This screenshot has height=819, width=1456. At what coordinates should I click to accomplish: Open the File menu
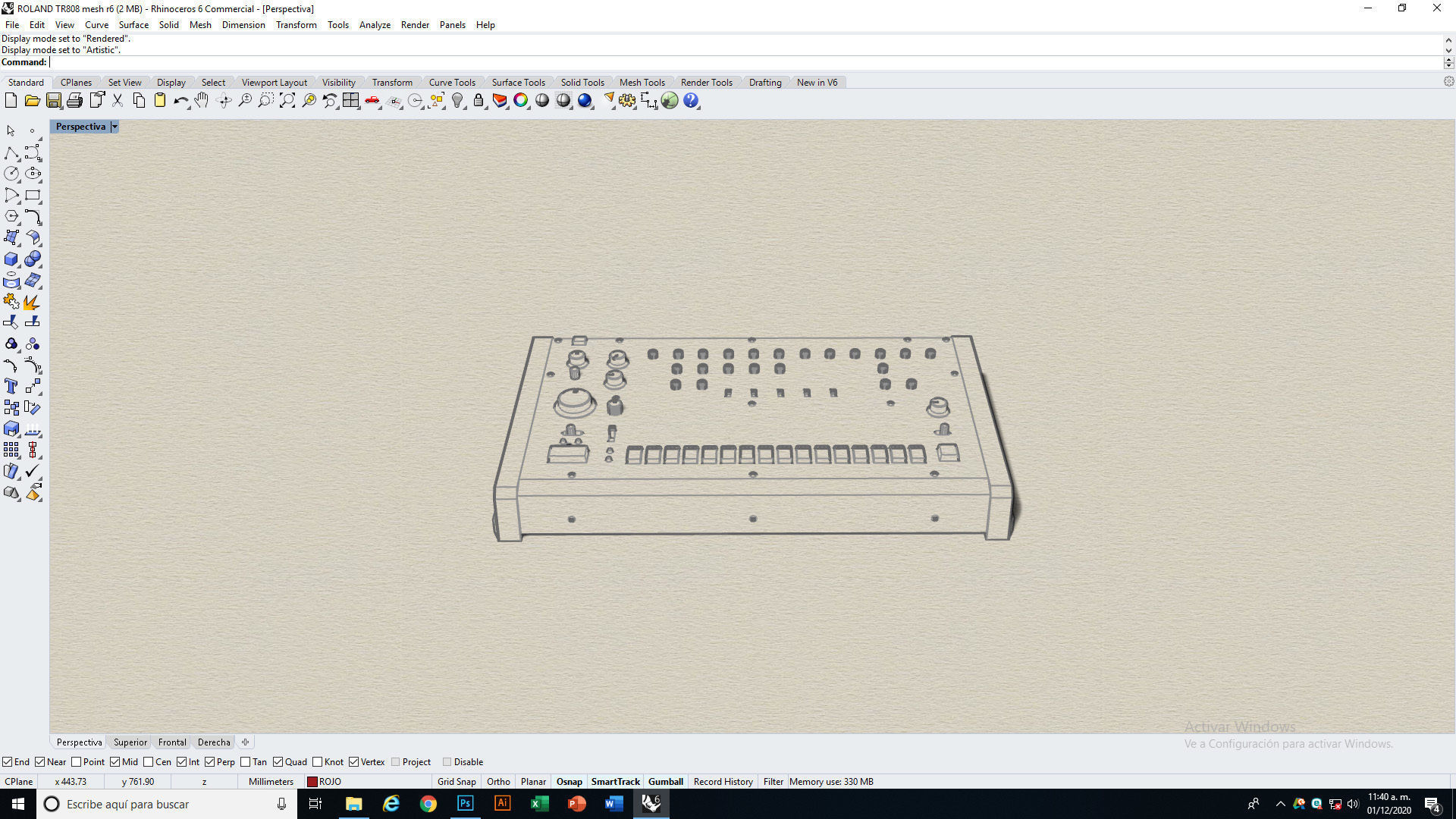(12, 25)
